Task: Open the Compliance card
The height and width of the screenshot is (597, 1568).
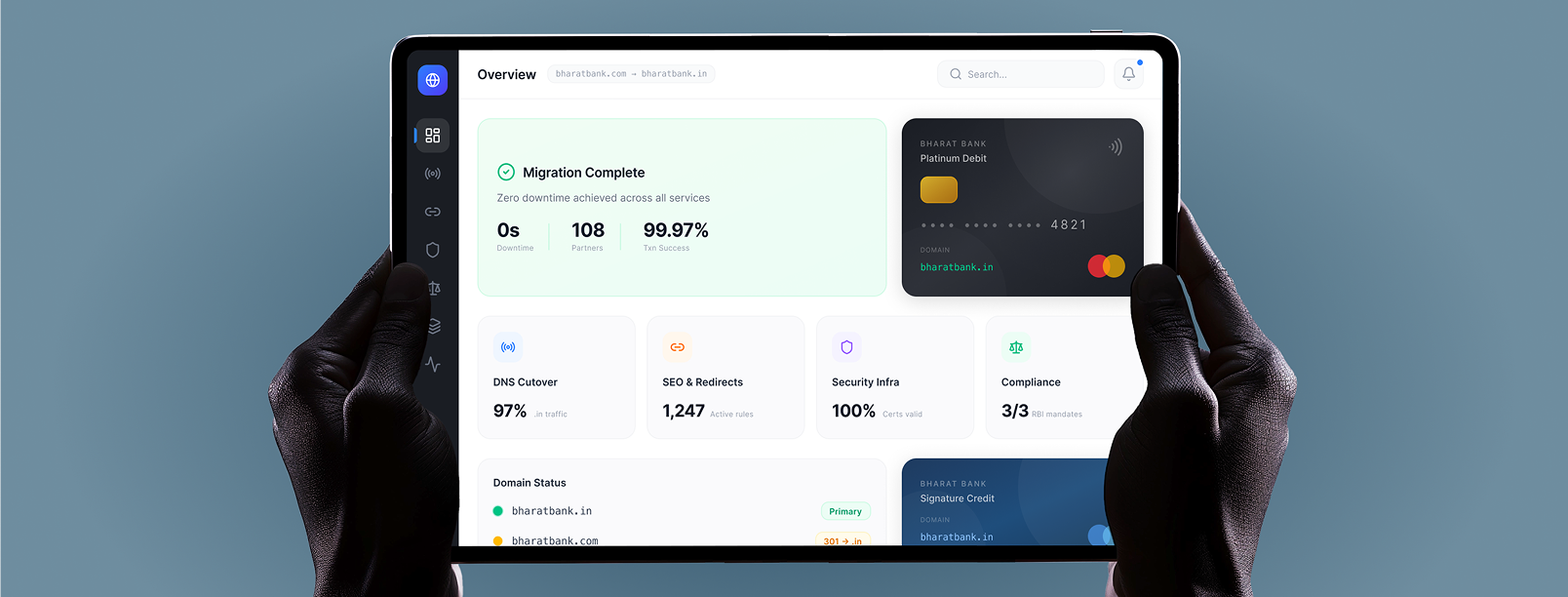Action: pyautogui.click(x=1058, y=378)
